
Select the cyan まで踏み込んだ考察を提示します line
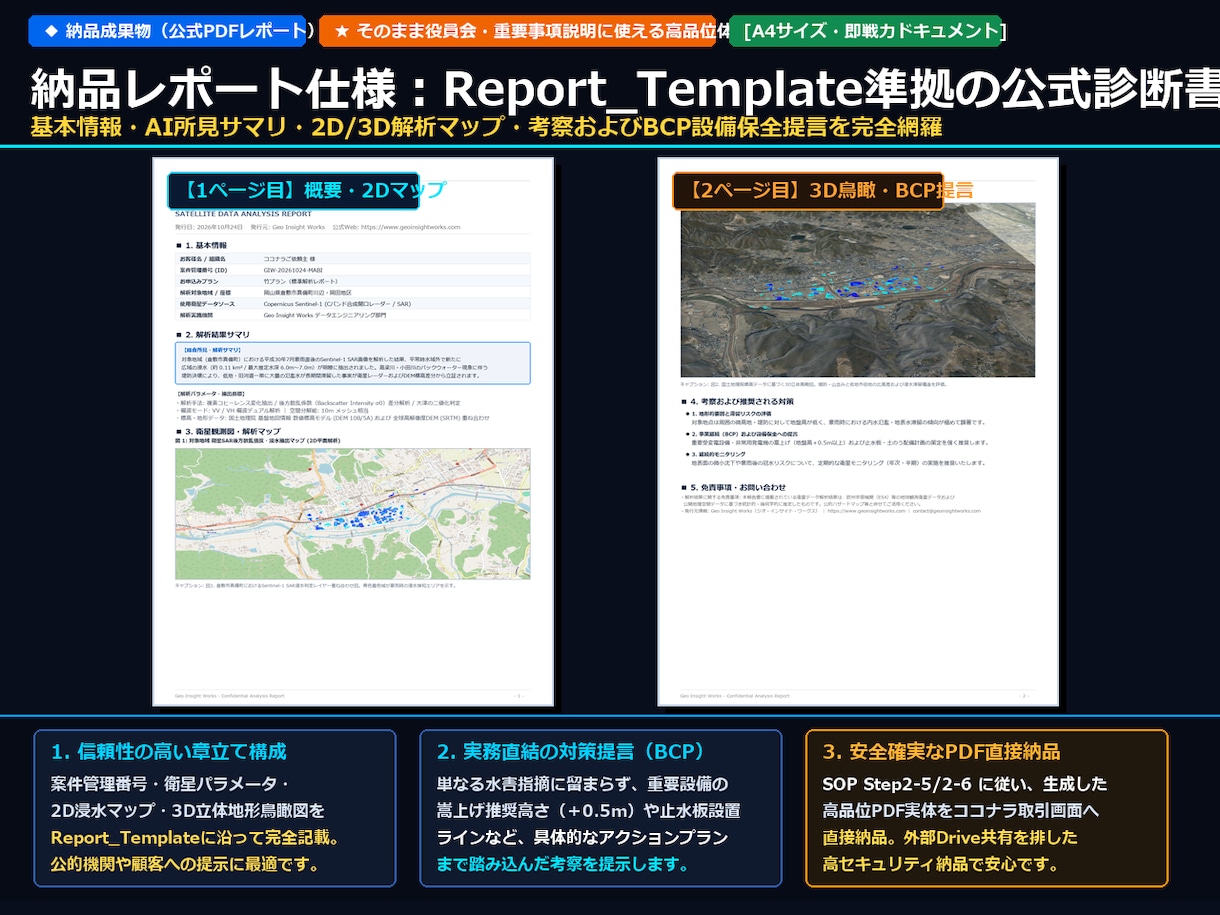click(563, 864)
